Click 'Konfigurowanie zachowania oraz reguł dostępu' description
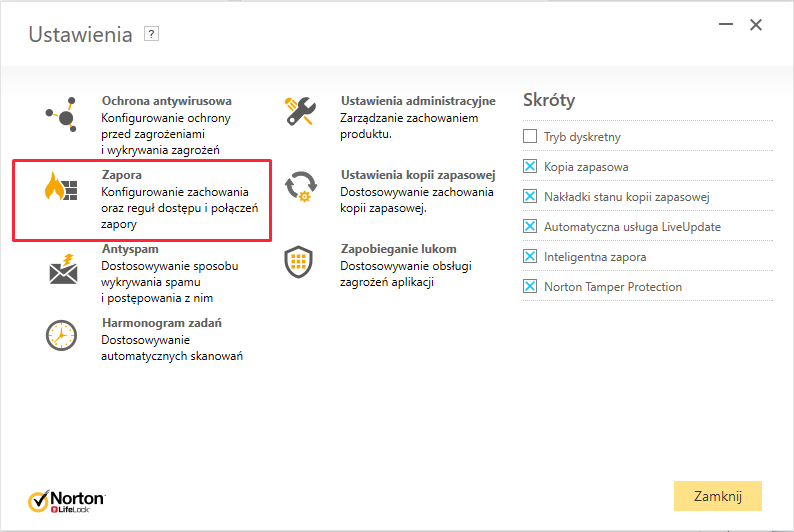The width and height of the screenshot is (794, 532). pos(179,208)
